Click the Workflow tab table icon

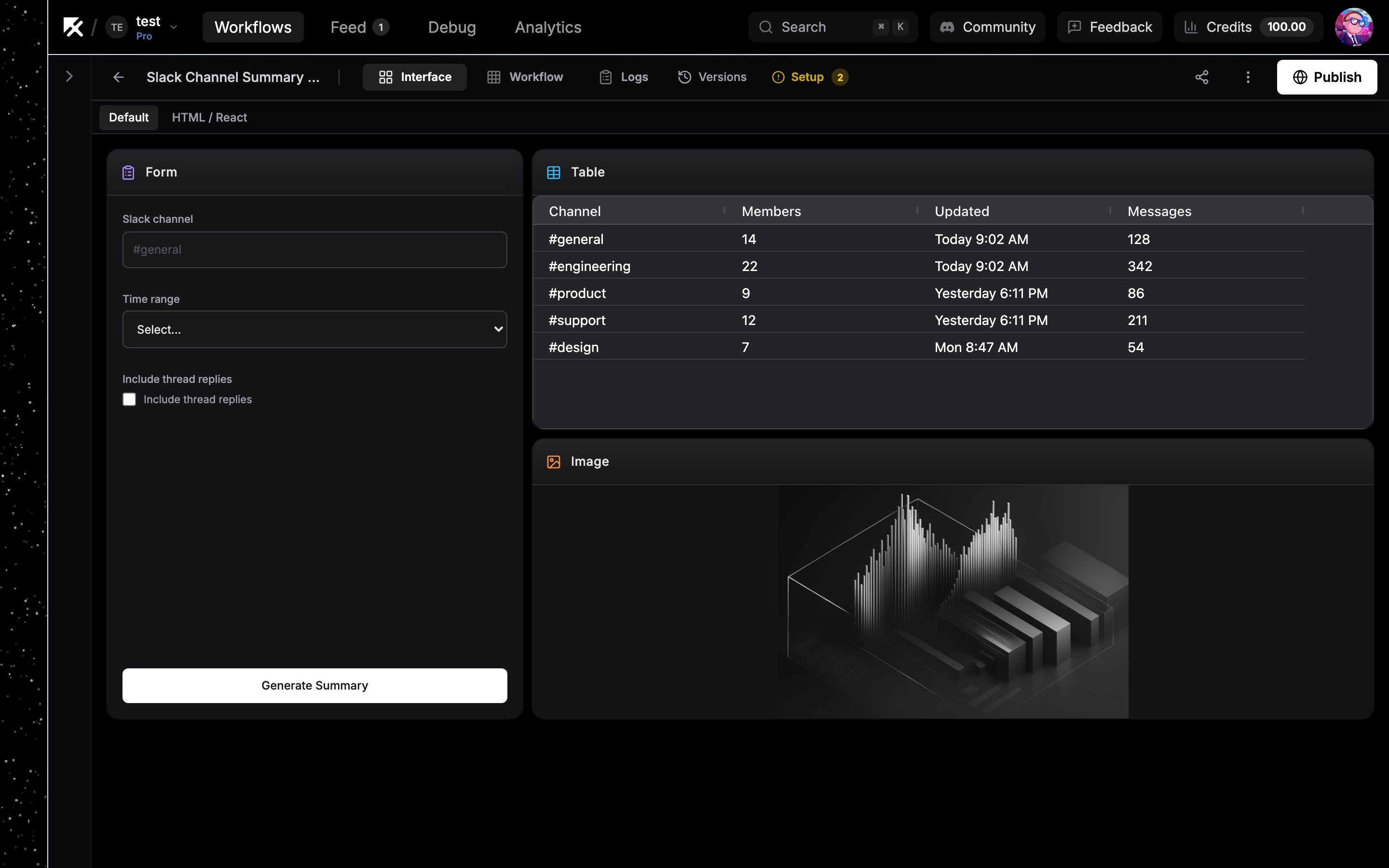[493, 77]
